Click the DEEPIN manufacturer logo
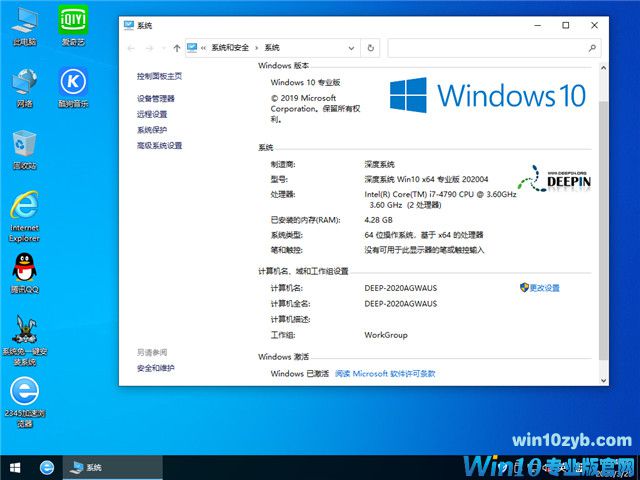Viewport: 640px width, 480px height. tap(554, 179)
